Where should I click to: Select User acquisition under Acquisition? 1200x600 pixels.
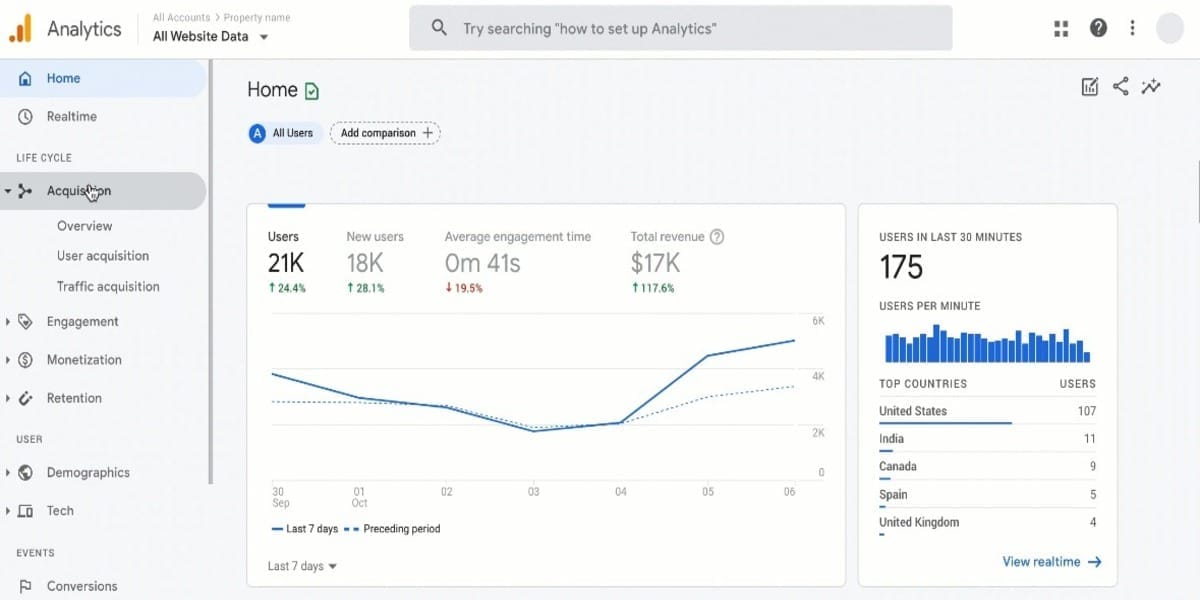(101, 256)
